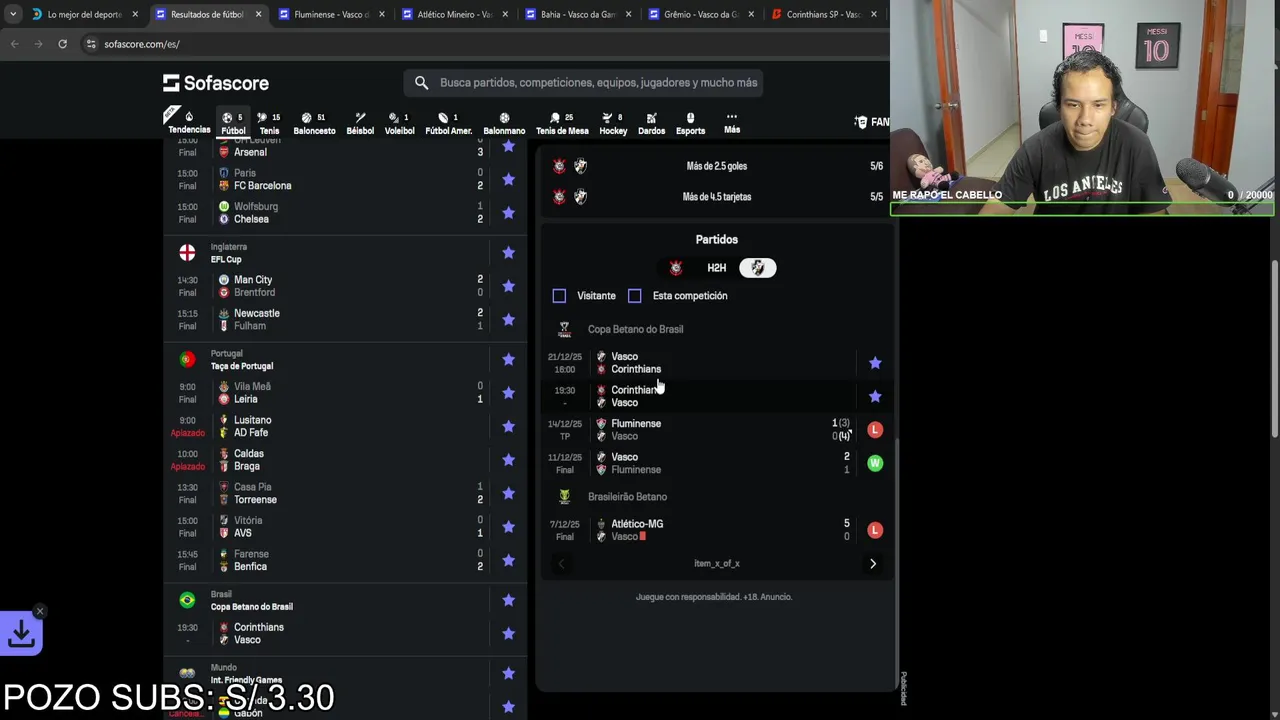Image resolution: width=1280 pixels, height=720 pixels.
Task: Favorite the Taça de Portugal competition star
Action: pyautogui.click(x=508, y=359)
